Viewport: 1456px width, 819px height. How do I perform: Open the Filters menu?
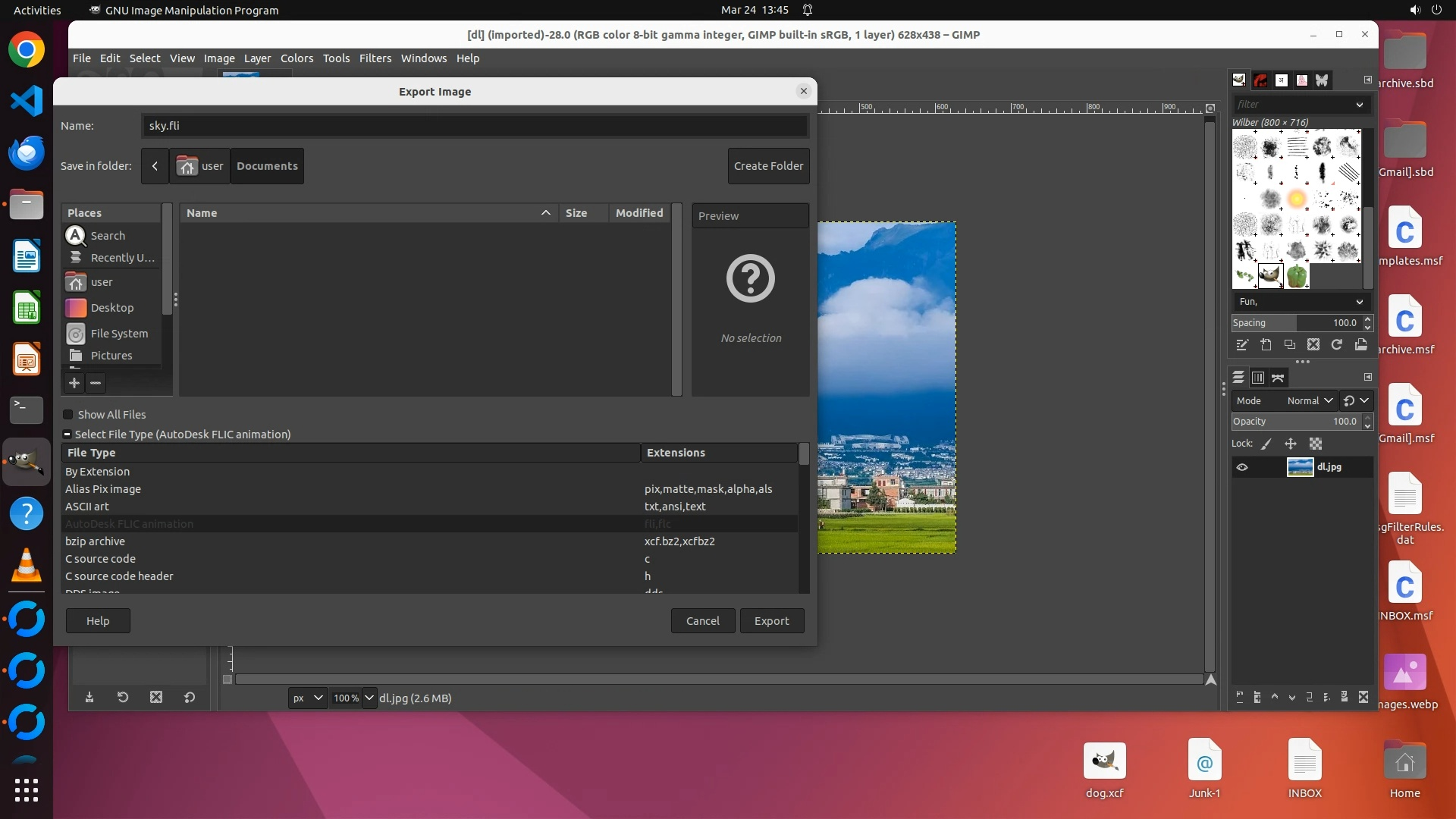pos(375,58)
